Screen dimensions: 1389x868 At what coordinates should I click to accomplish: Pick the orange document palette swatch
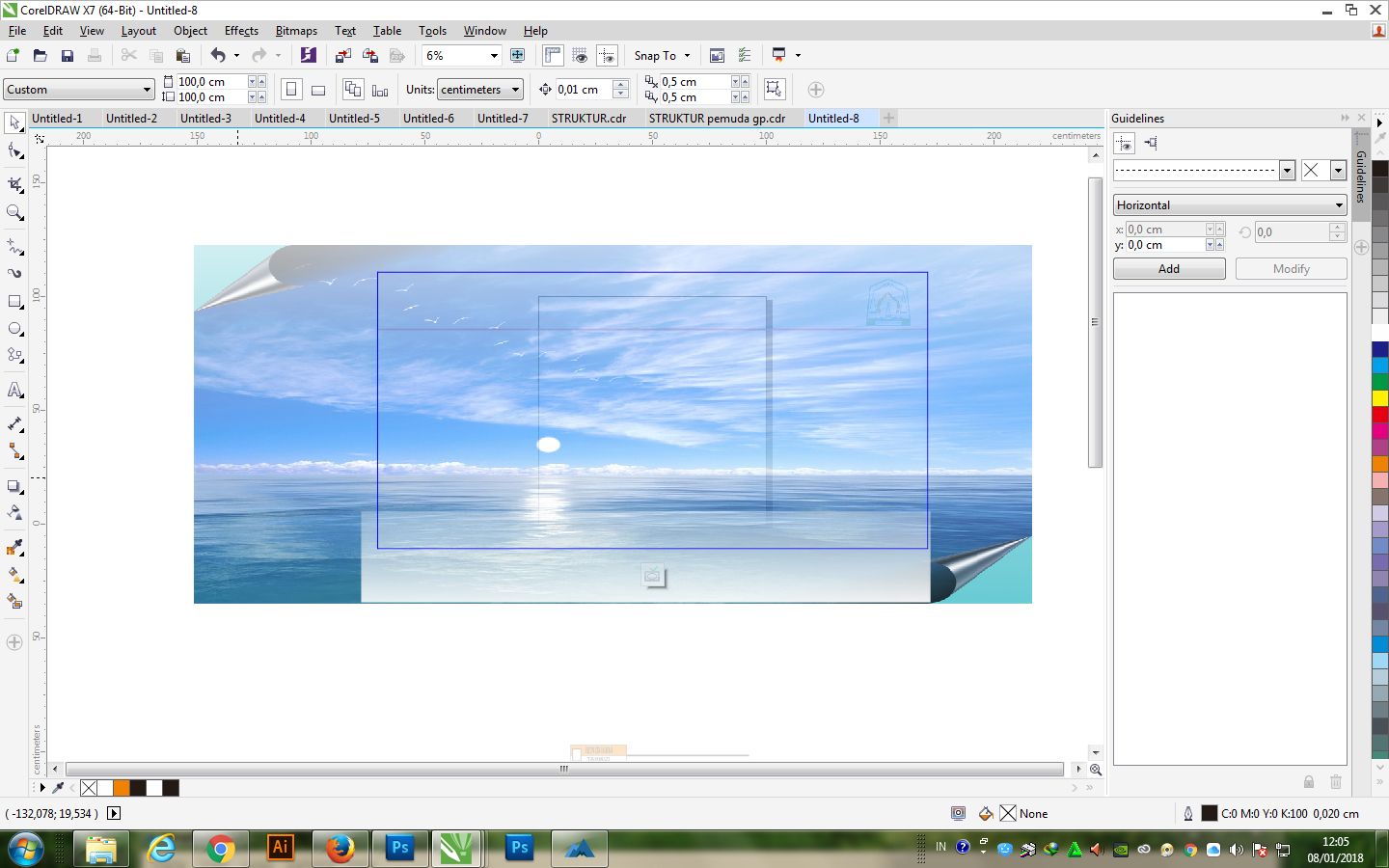pyautogui.click(x=122, y=788)
